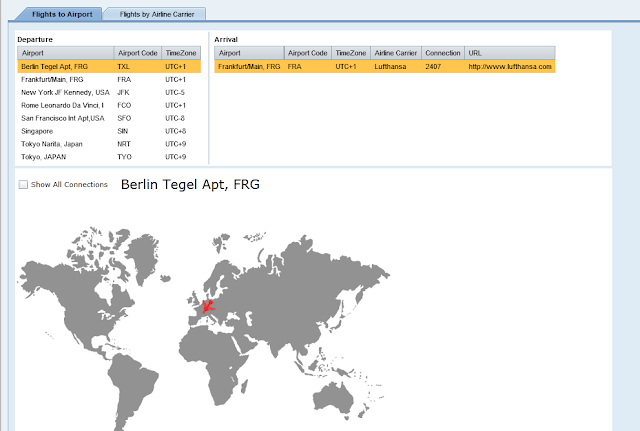
Task: Click Arrival table TimeZone column header
Action: [351, 53]
